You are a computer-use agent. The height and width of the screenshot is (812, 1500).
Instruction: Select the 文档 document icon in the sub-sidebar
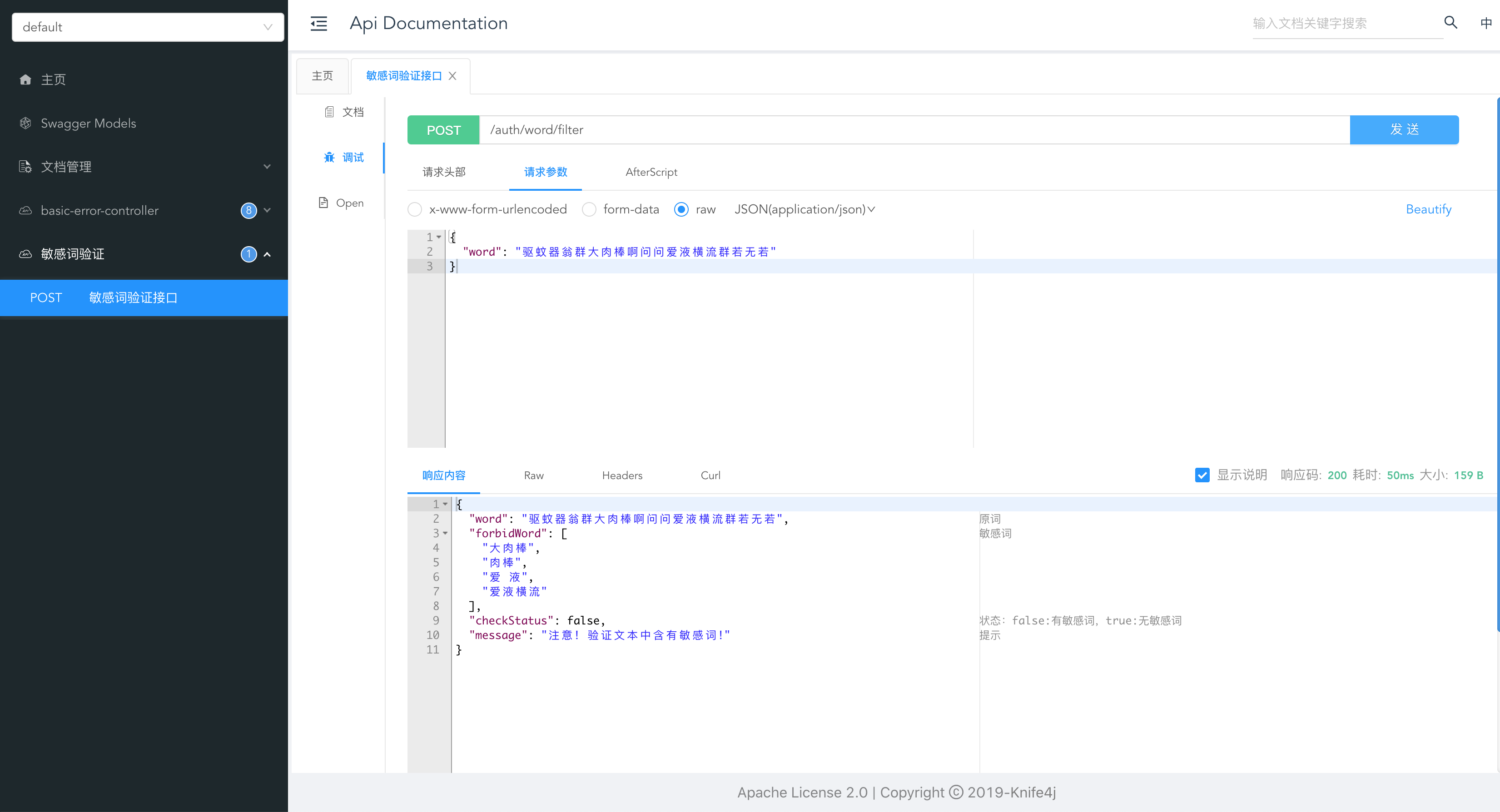tap(330, 111)
